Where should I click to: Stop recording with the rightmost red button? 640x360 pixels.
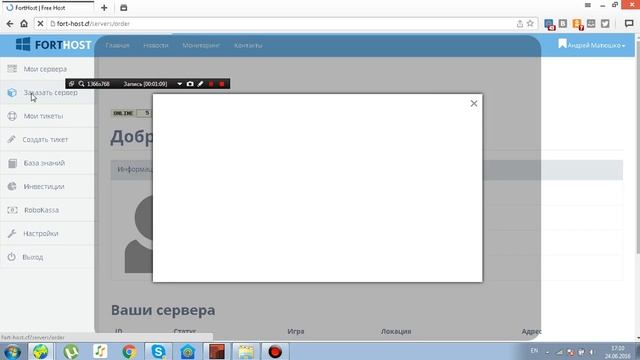point(222,84)
